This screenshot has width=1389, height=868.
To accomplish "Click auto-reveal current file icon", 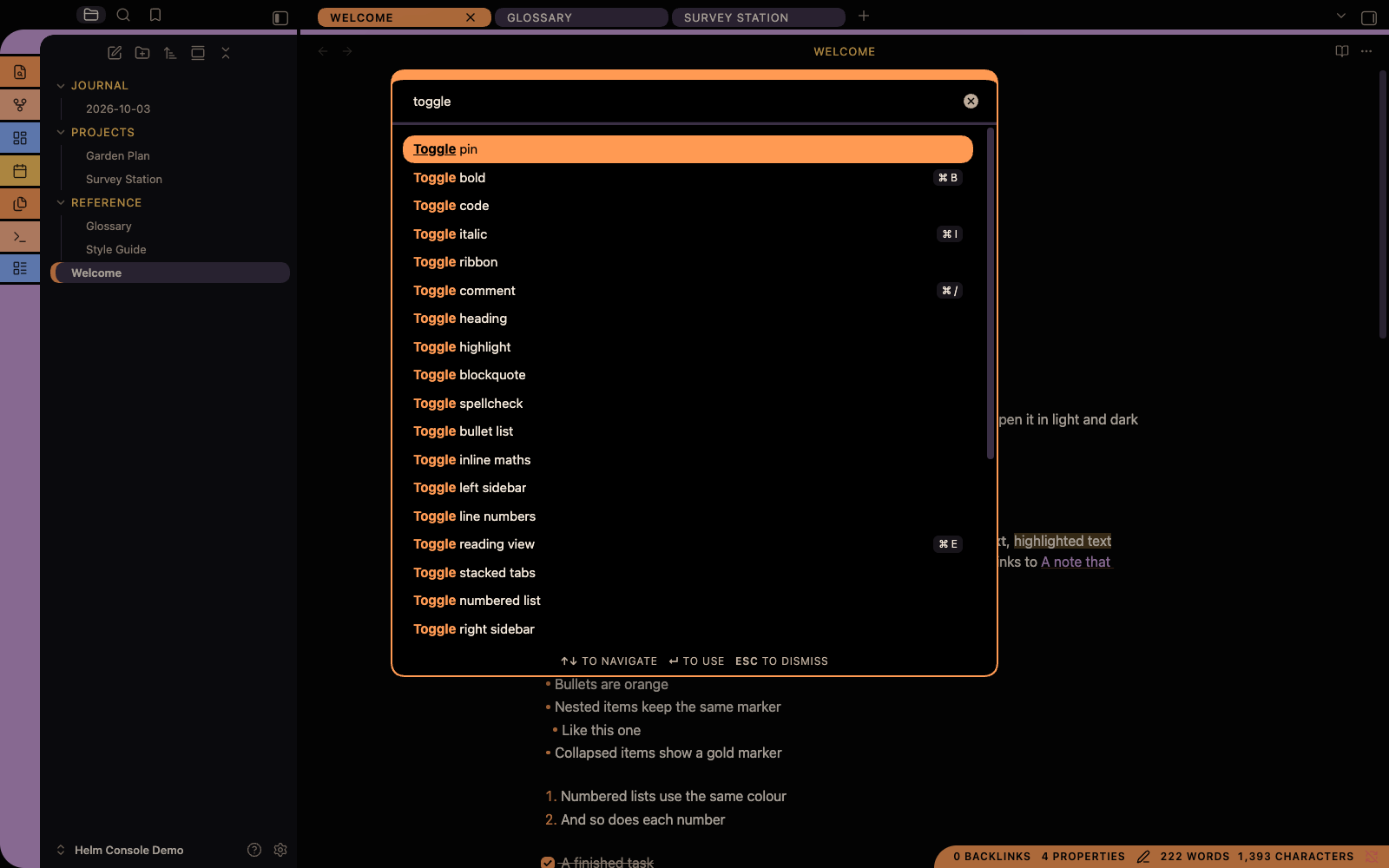I will 198,53.
